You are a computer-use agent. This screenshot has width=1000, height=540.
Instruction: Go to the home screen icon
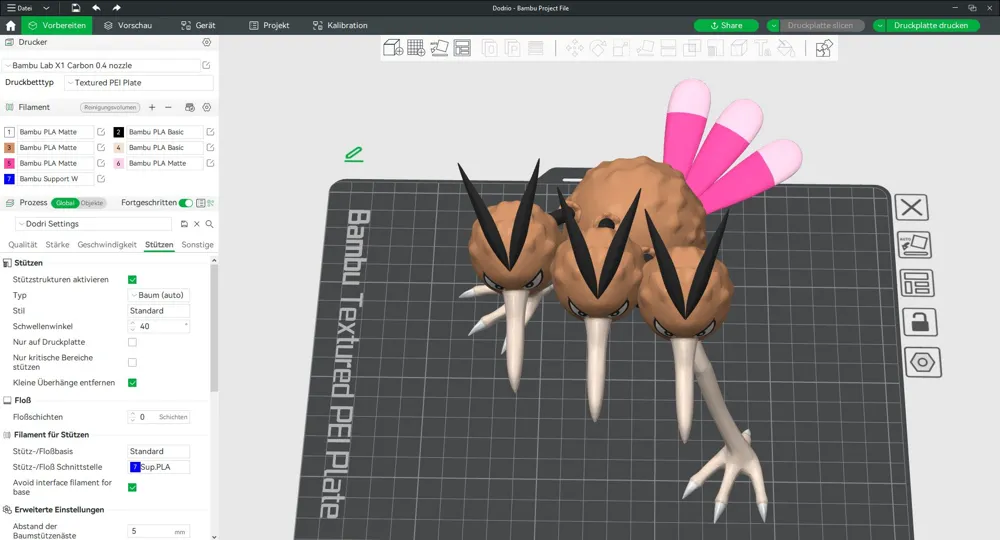tap(10, 26)
